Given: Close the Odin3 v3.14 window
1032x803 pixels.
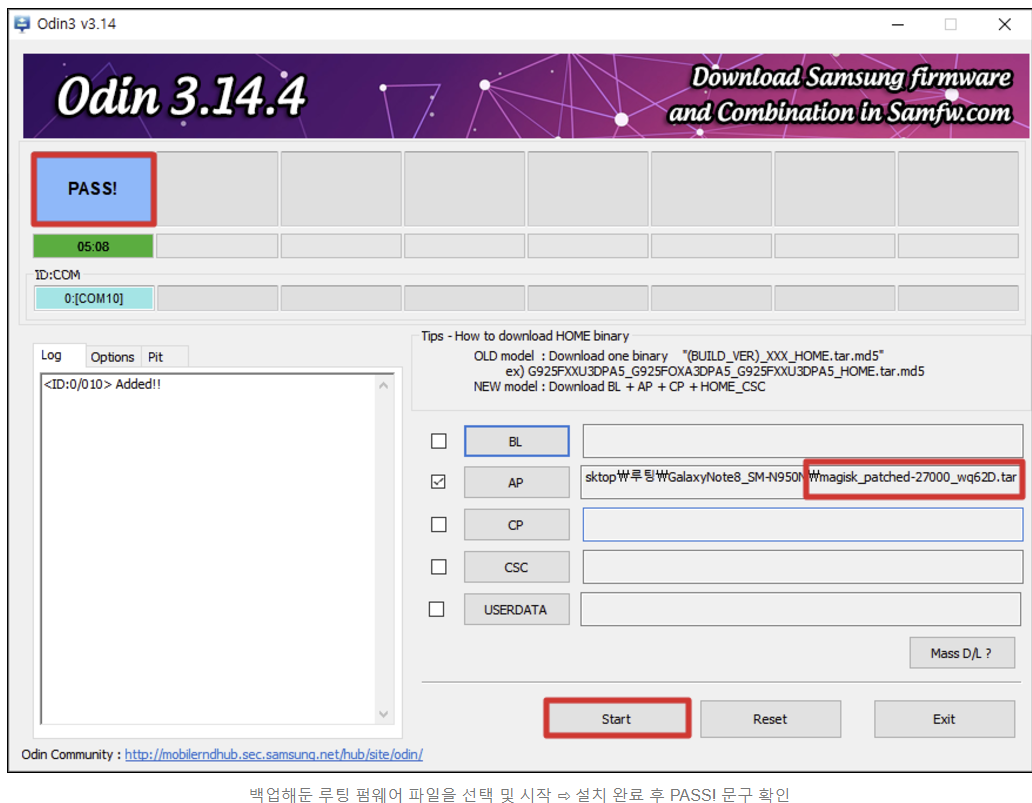Looking at the screenshot, I should point(1004,24).
